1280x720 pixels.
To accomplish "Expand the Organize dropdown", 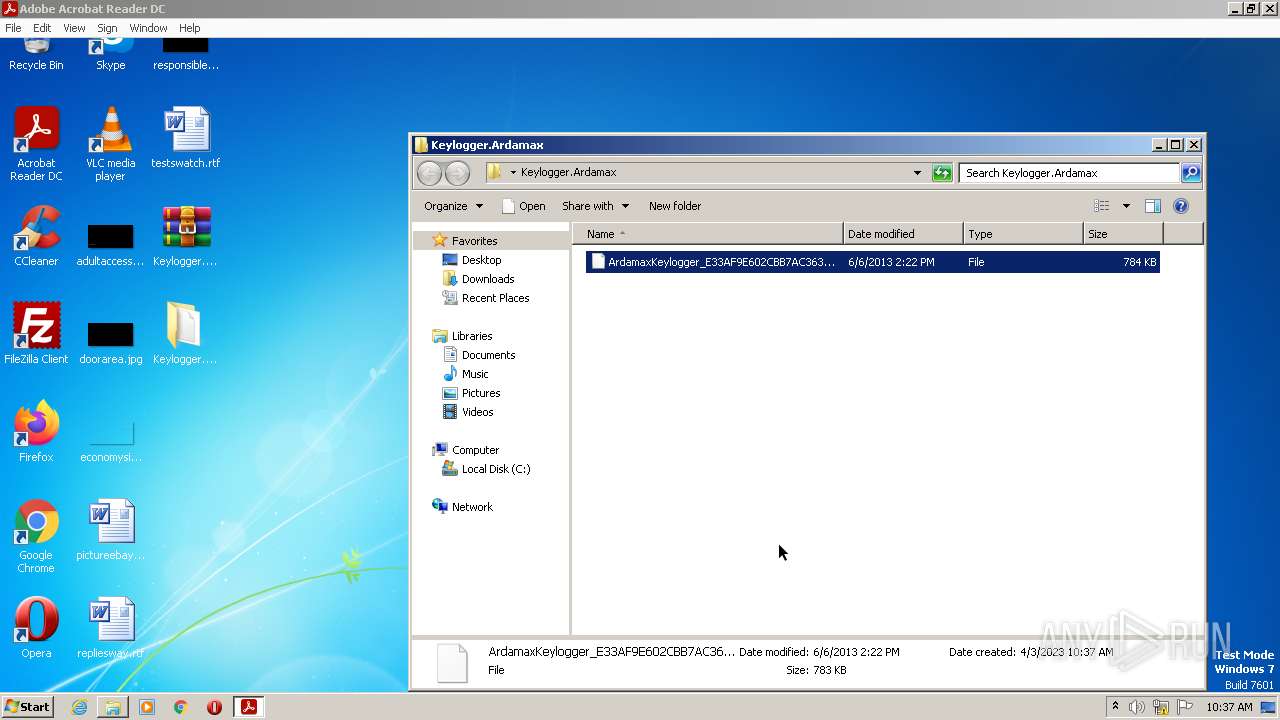I will tap(453, 206).
